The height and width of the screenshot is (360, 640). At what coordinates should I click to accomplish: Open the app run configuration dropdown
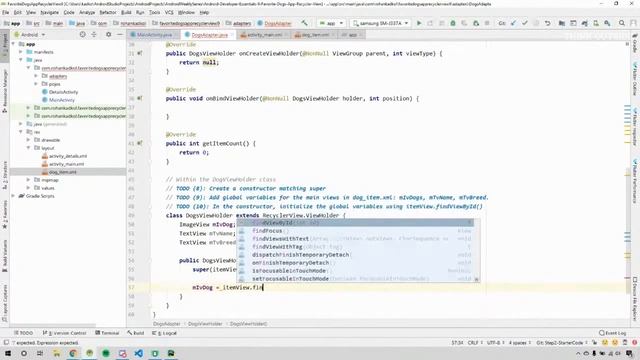331,23
